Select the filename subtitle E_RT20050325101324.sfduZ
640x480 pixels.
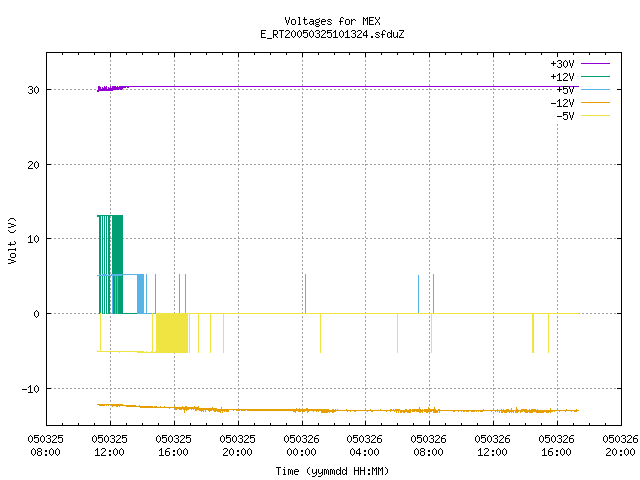(332, 34)
